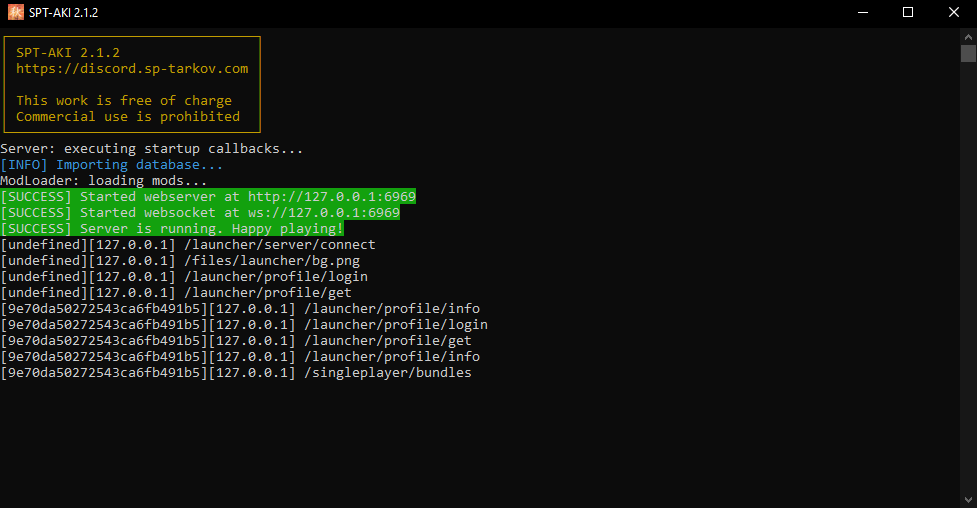The image size is (977, 508).
Task: Click the SPT-AKI 2.1.2 title text
Action: click(64, 12)
